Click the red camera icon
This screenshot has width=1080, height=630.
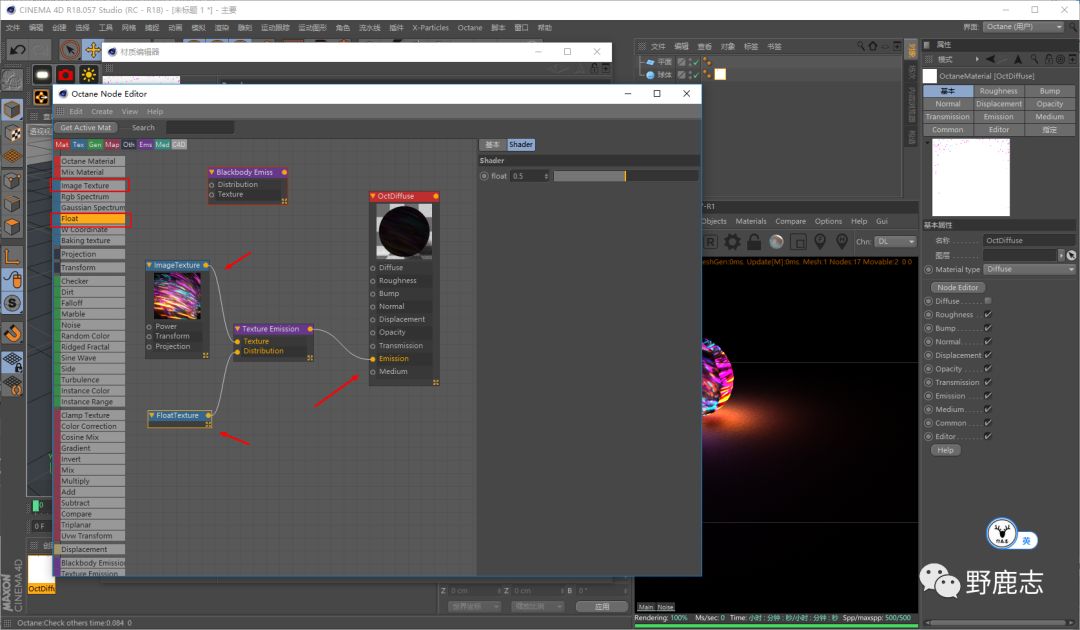65,75
